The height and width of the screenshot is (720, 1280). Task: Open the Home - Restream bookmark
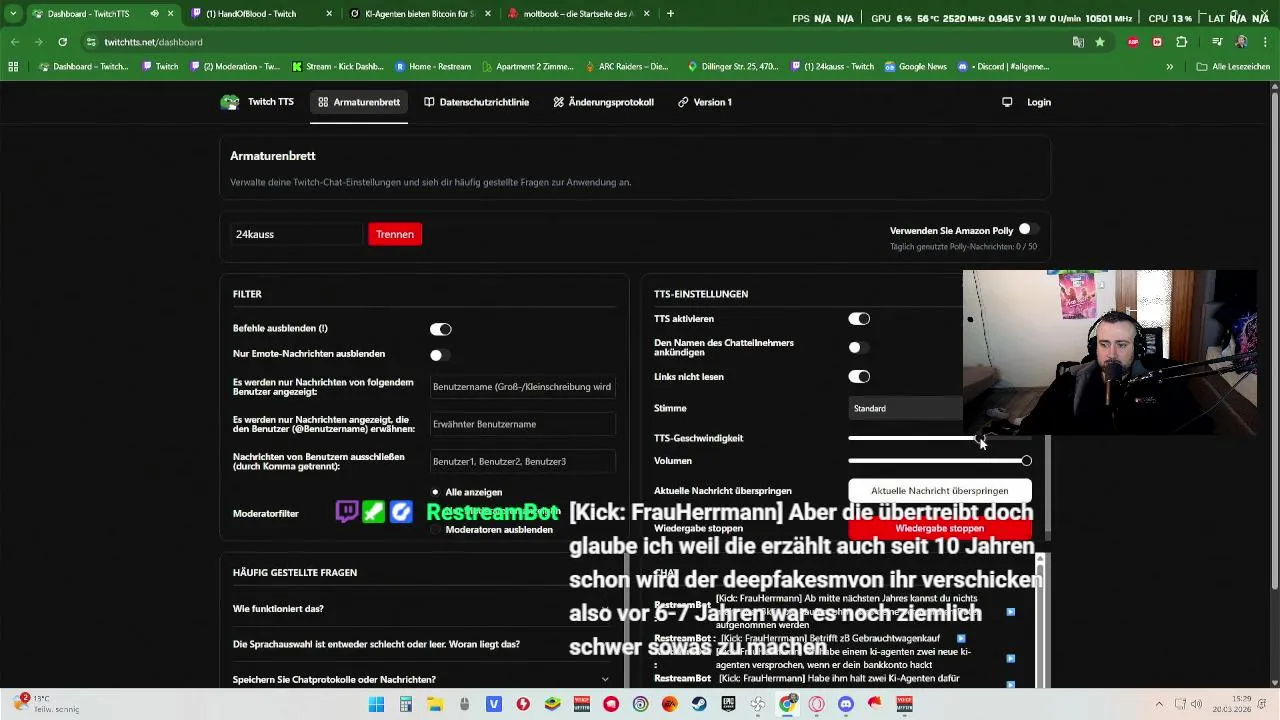coord(433,67)
